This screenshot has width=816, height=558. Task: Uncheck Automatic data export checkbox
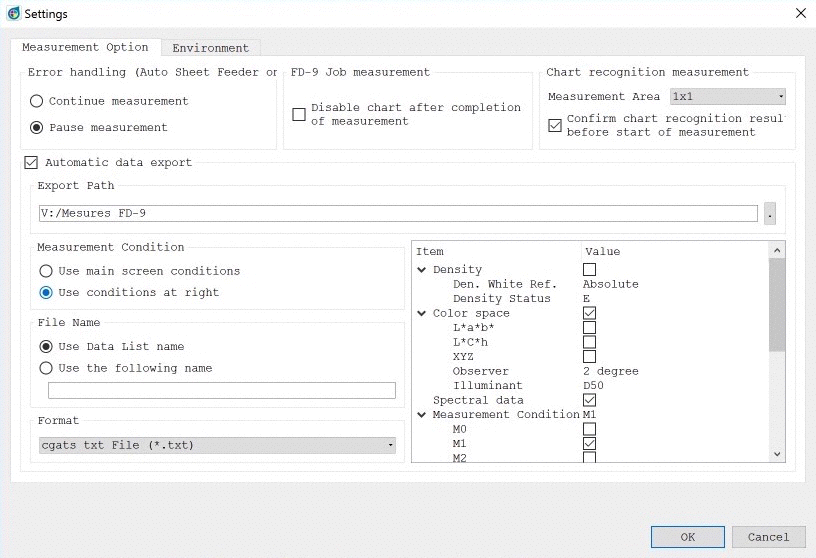click(x=30, y=162)
